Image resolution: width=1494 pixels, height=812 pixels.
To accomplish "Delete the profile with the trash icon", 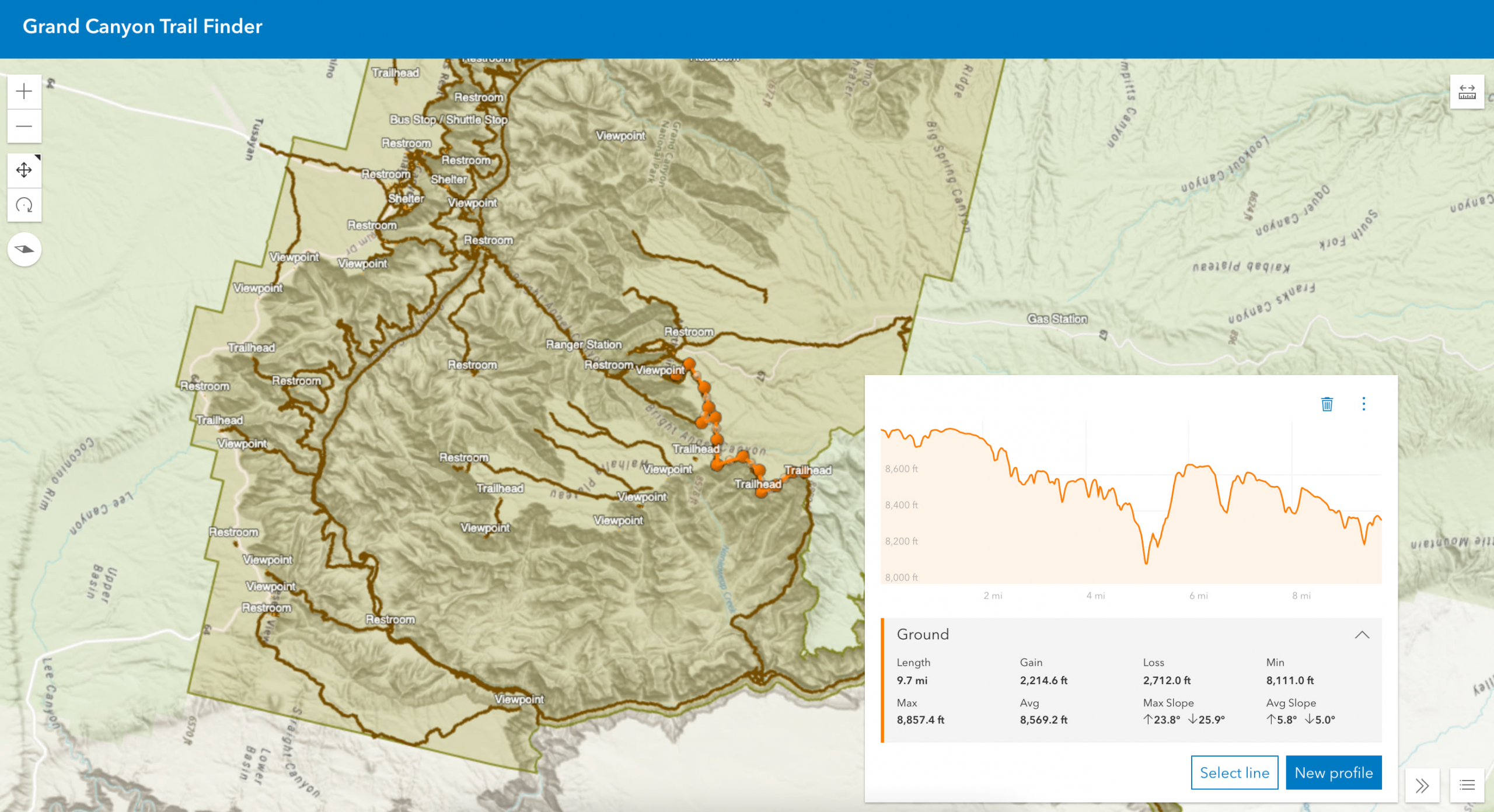I will [x=1327, y=404].
